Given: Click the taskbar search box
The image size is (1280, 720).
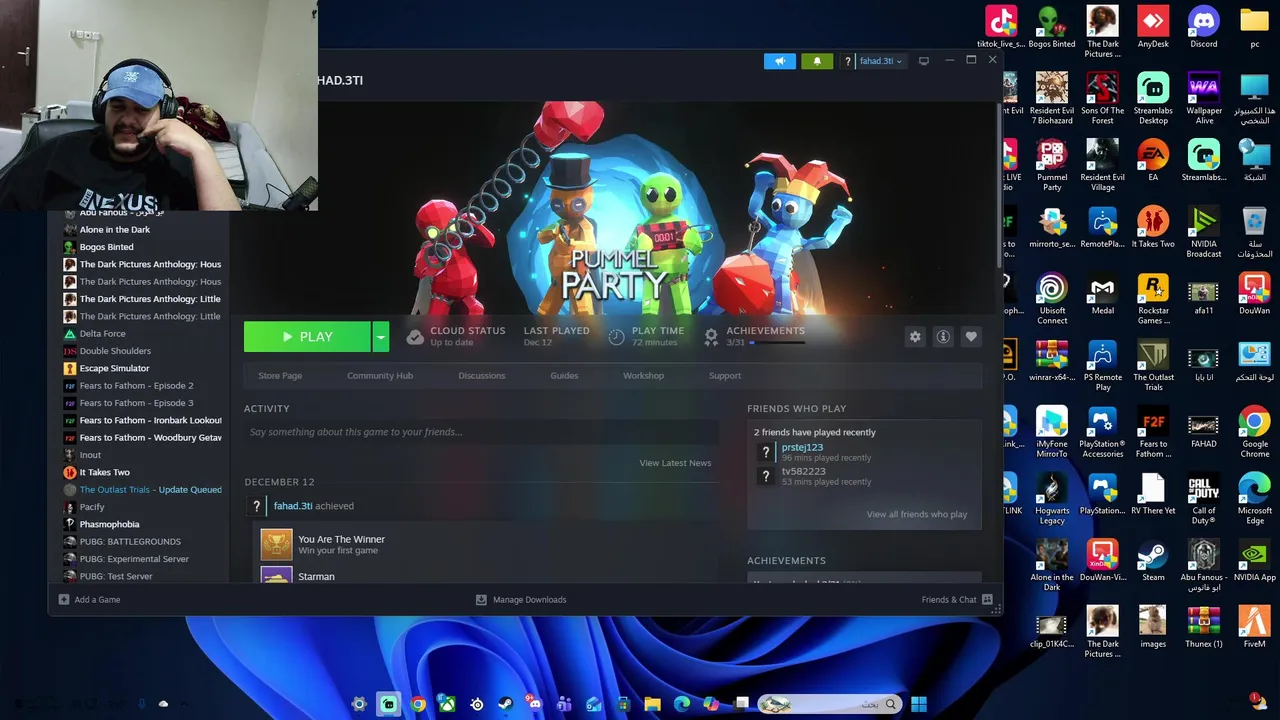Looking at the screenshot, I should (829, 704).
